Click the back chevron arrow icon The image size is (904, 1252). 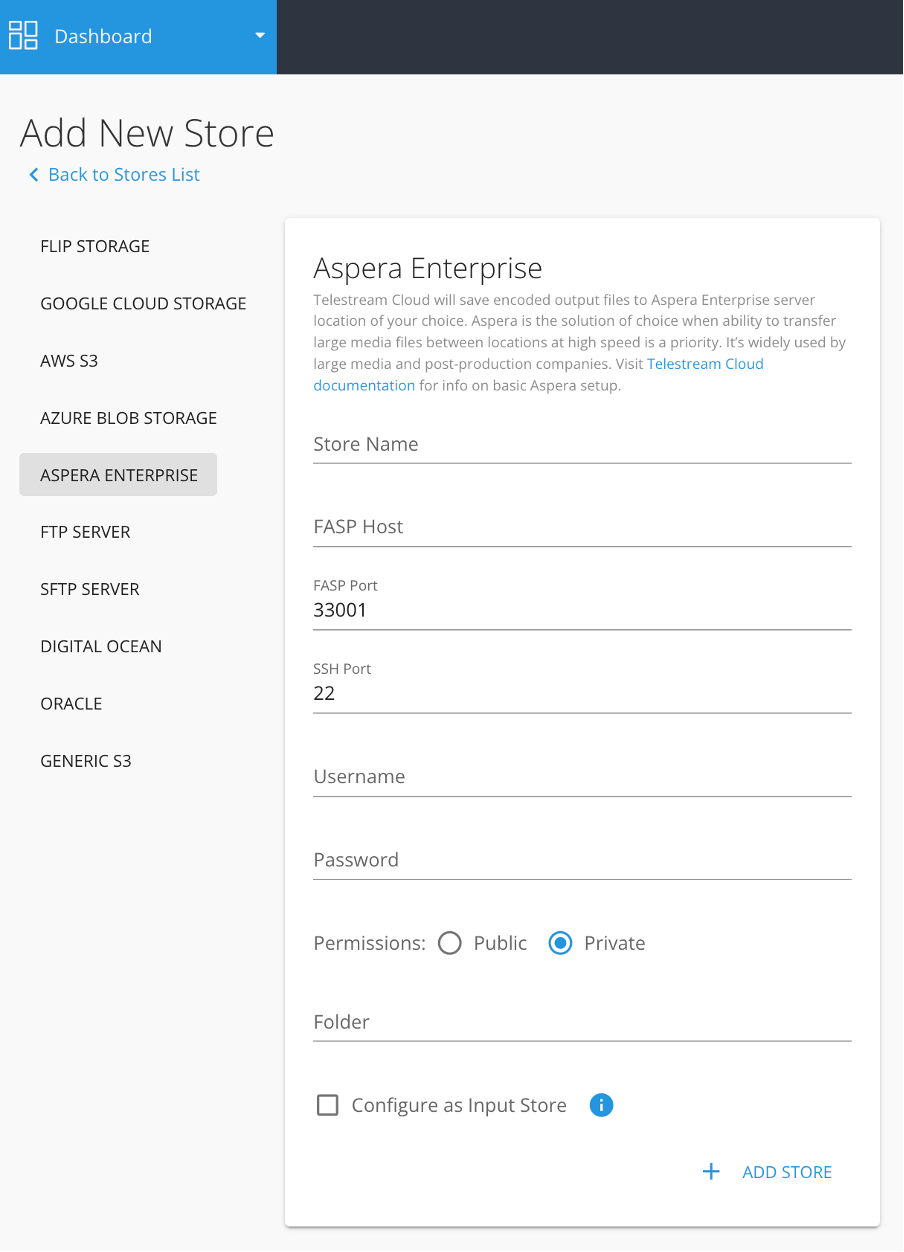(34, 175)
